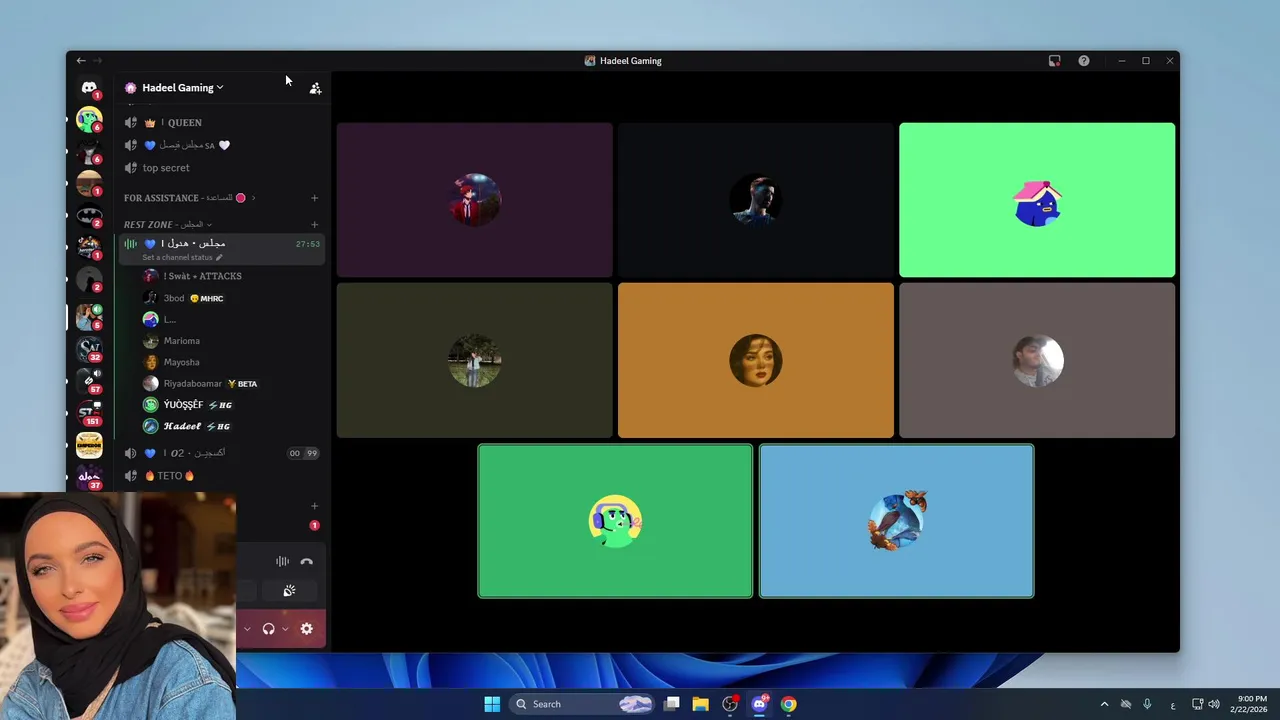This screenshot has height=720, width=1280.
Task: Select user ÝÙÒŞŞÈF in voice list
Action: click(x=232, y=405)
